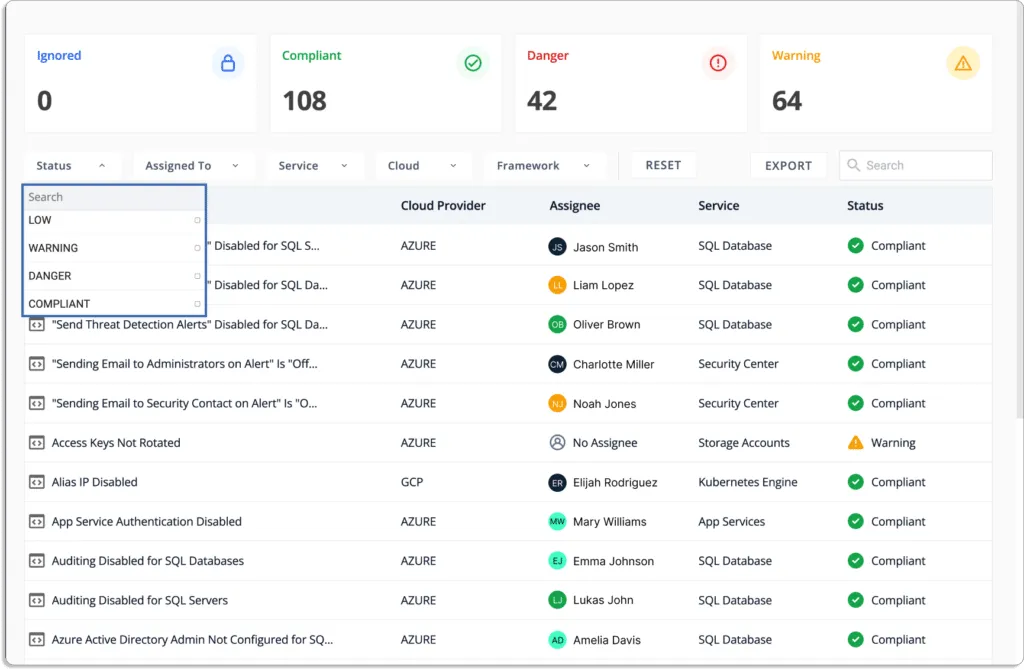
Task: Click code icon beside App Service Authentication Disabled
Action: 37,522
